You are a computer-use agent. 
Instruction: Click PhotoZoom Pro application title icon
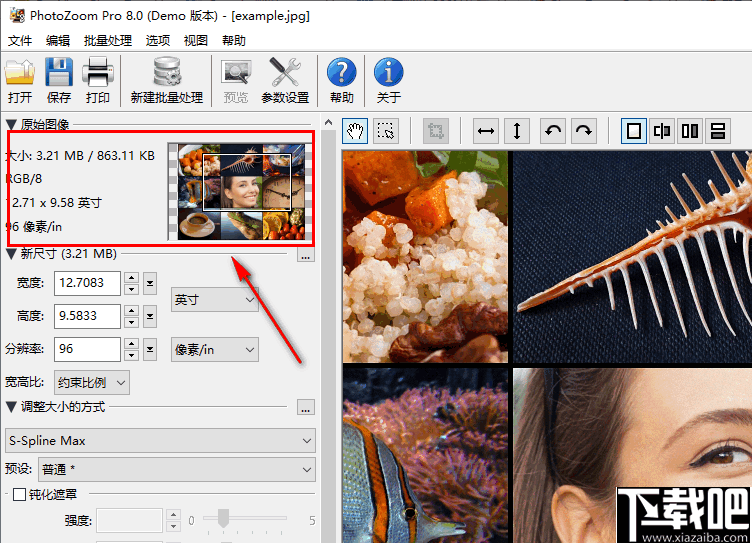[17, 15]
